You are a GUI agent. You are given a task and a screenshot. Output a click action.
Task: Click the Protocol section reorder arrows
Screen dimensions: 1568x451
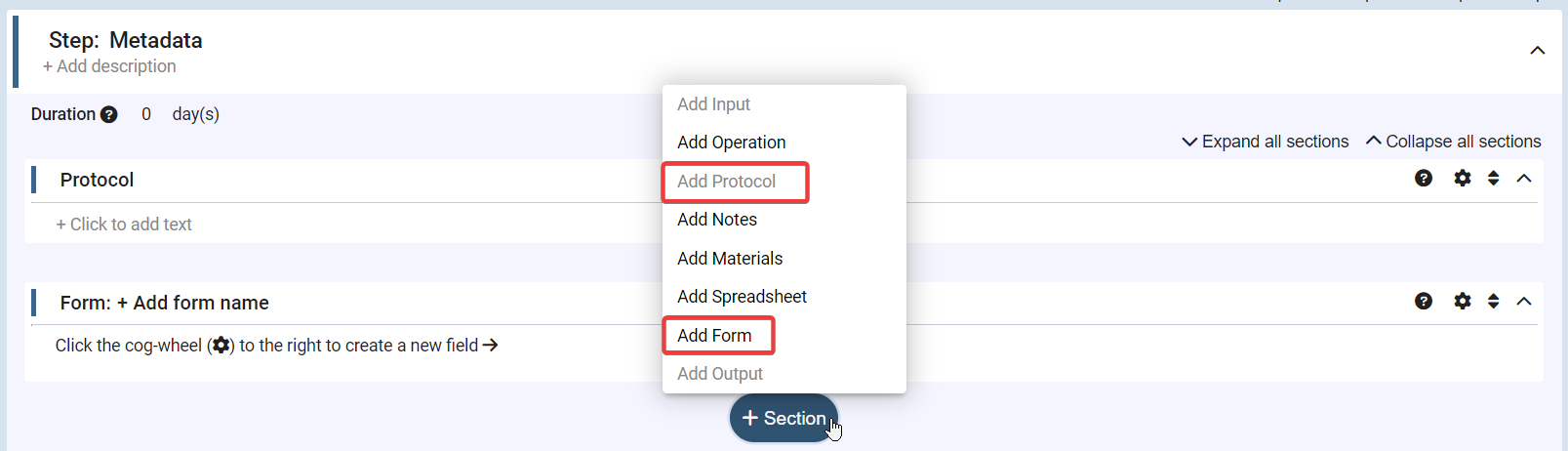coord(1493,179)
